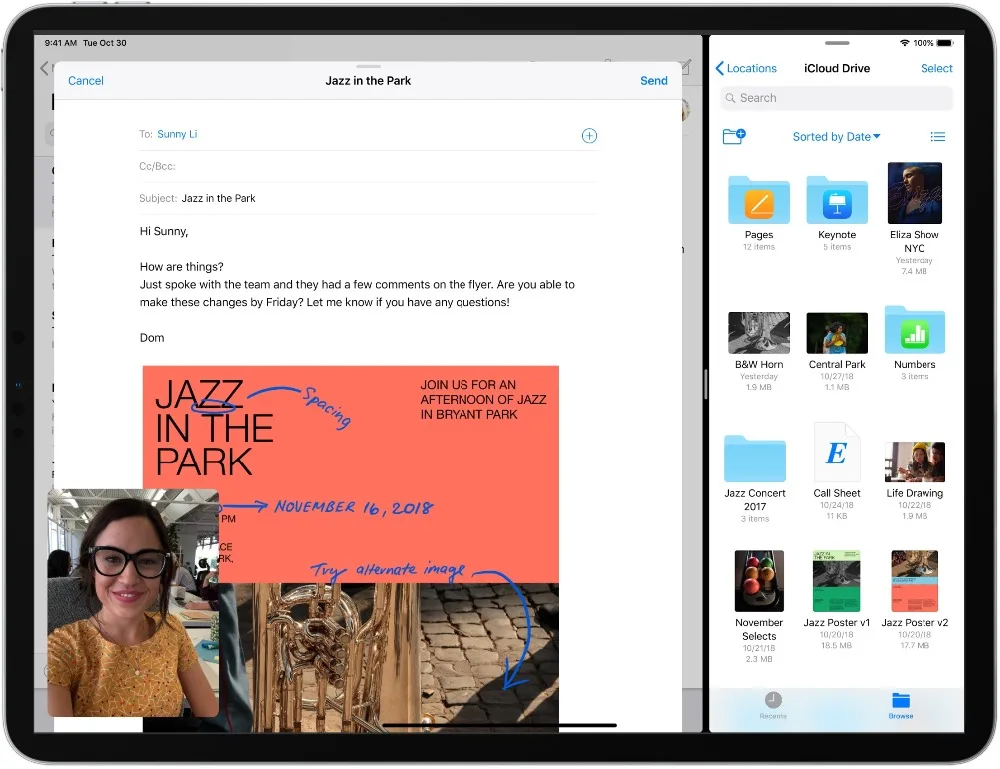Viewport: 1000px width, 769px height.
Task: Expand the Sorted by Date dropdown
Action: (836, 136)
